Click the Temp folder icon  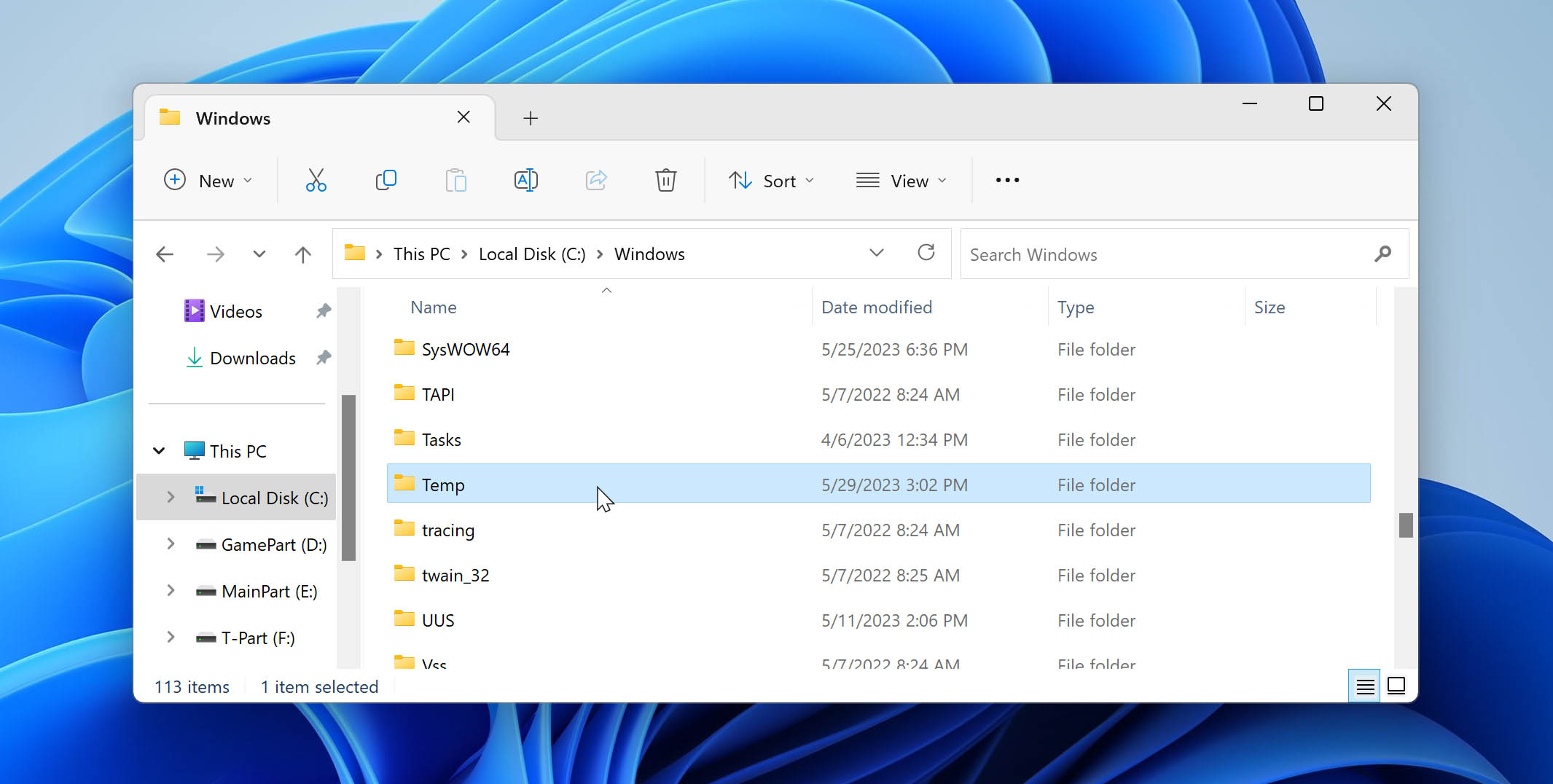point(404,483)
